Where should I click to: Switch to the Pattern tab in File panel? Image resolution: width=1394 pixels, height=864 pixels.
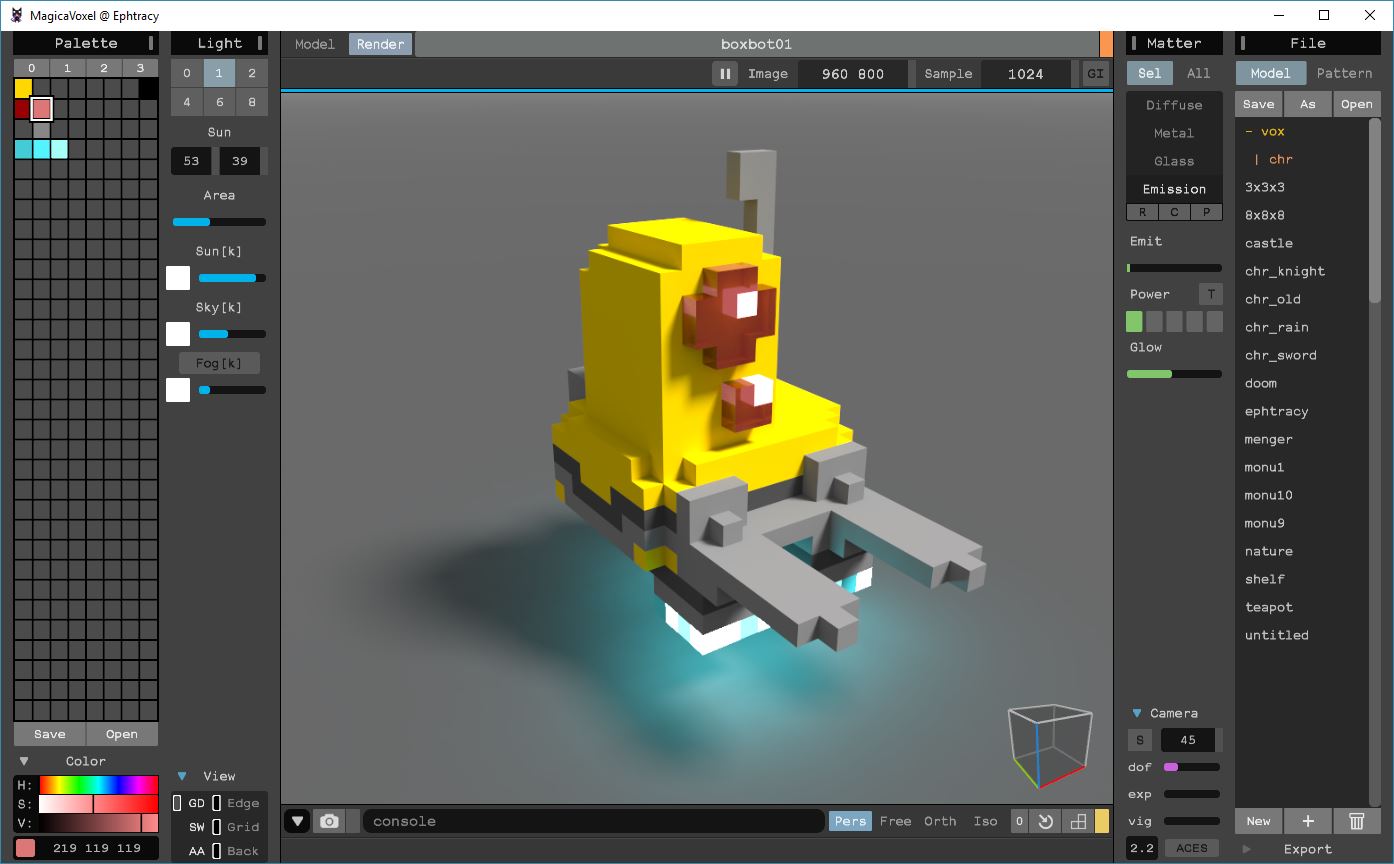[1345, 73]
